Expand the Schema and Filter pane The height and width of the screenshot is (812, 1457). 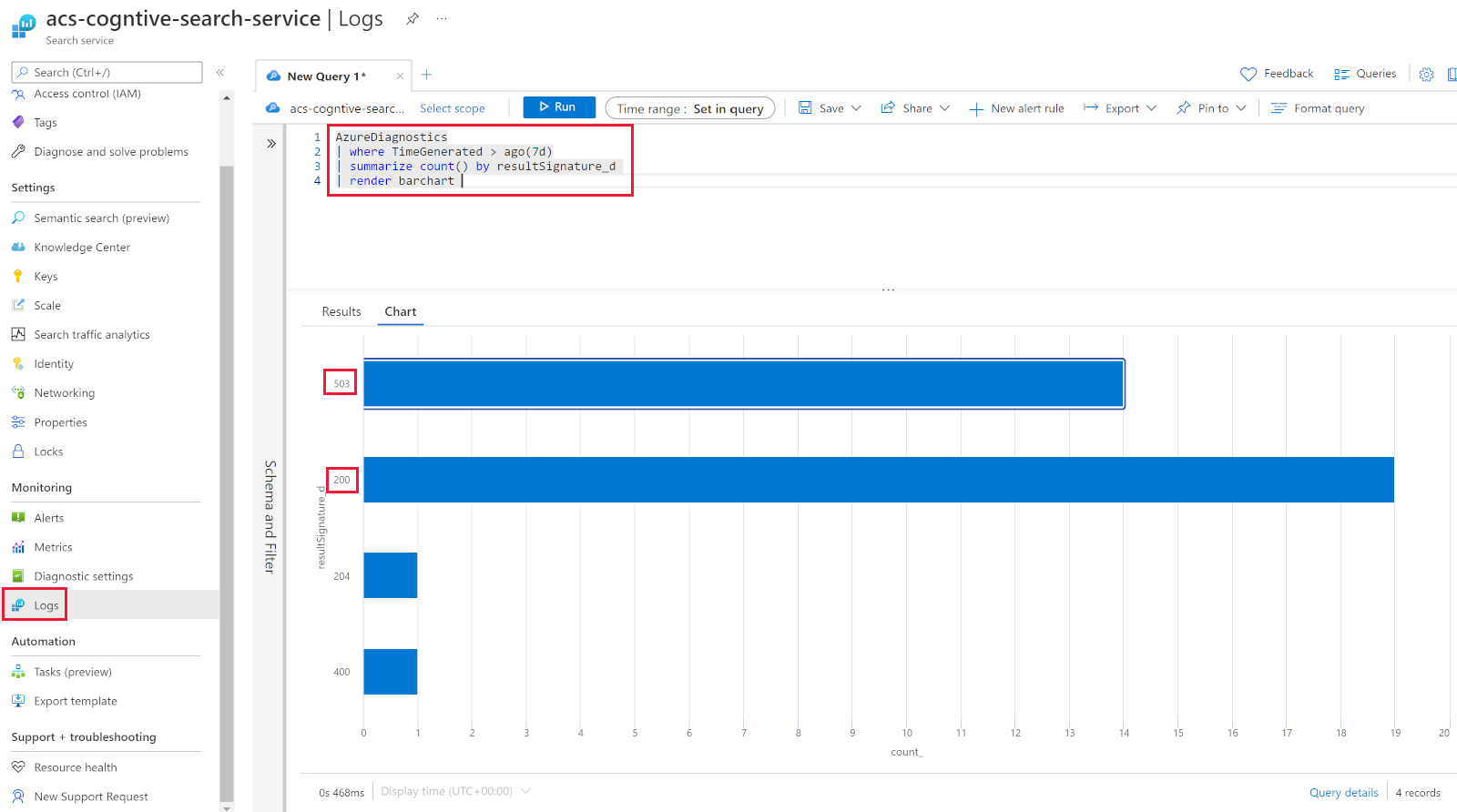click(271, 144)
